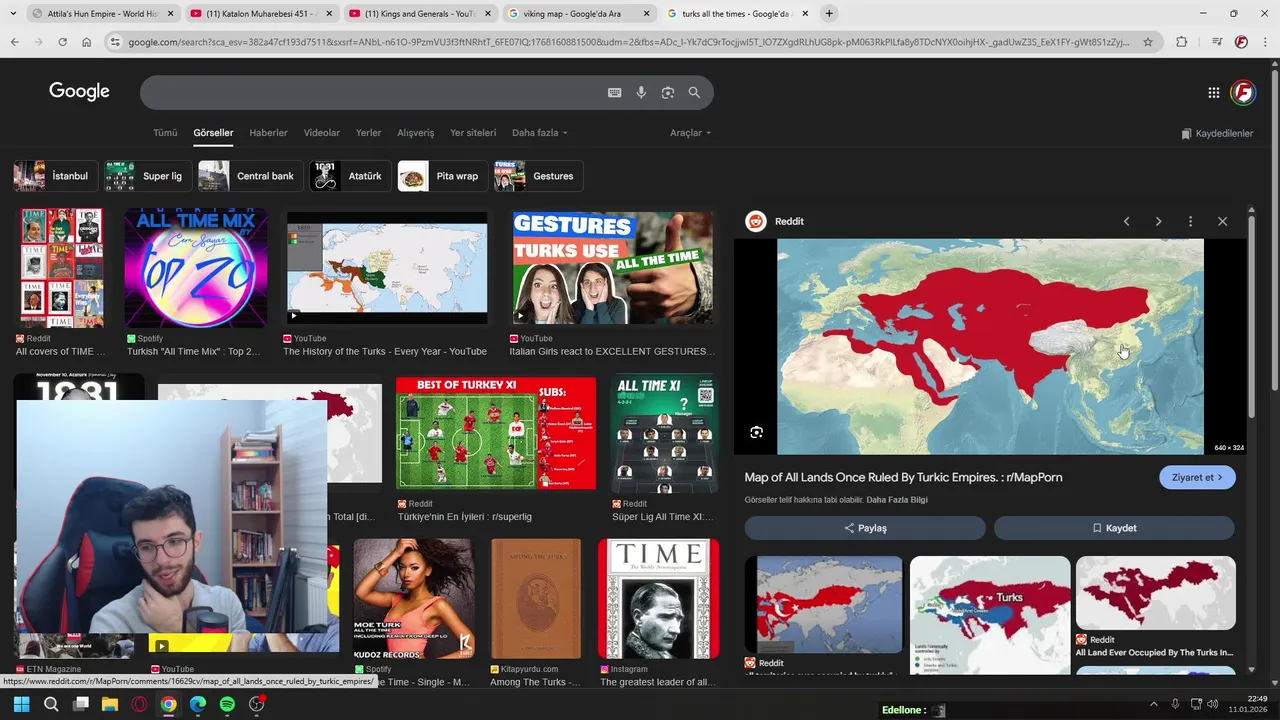The height and width of the screenshot is (720, 1280).
Task: Reload the current page
Action: pyautogui.click(x=62, y=42)
